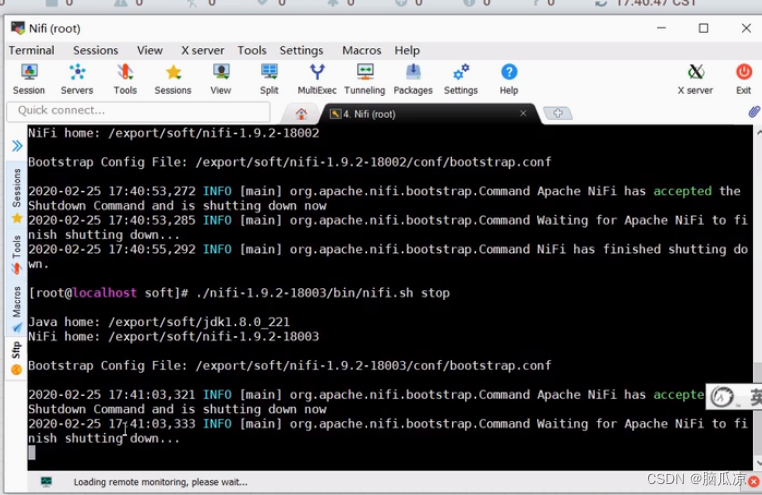The width and height of the screenshot is (762, 495).
Task: Open the Sessions side panel tab
Action: (x=17, y=195)
